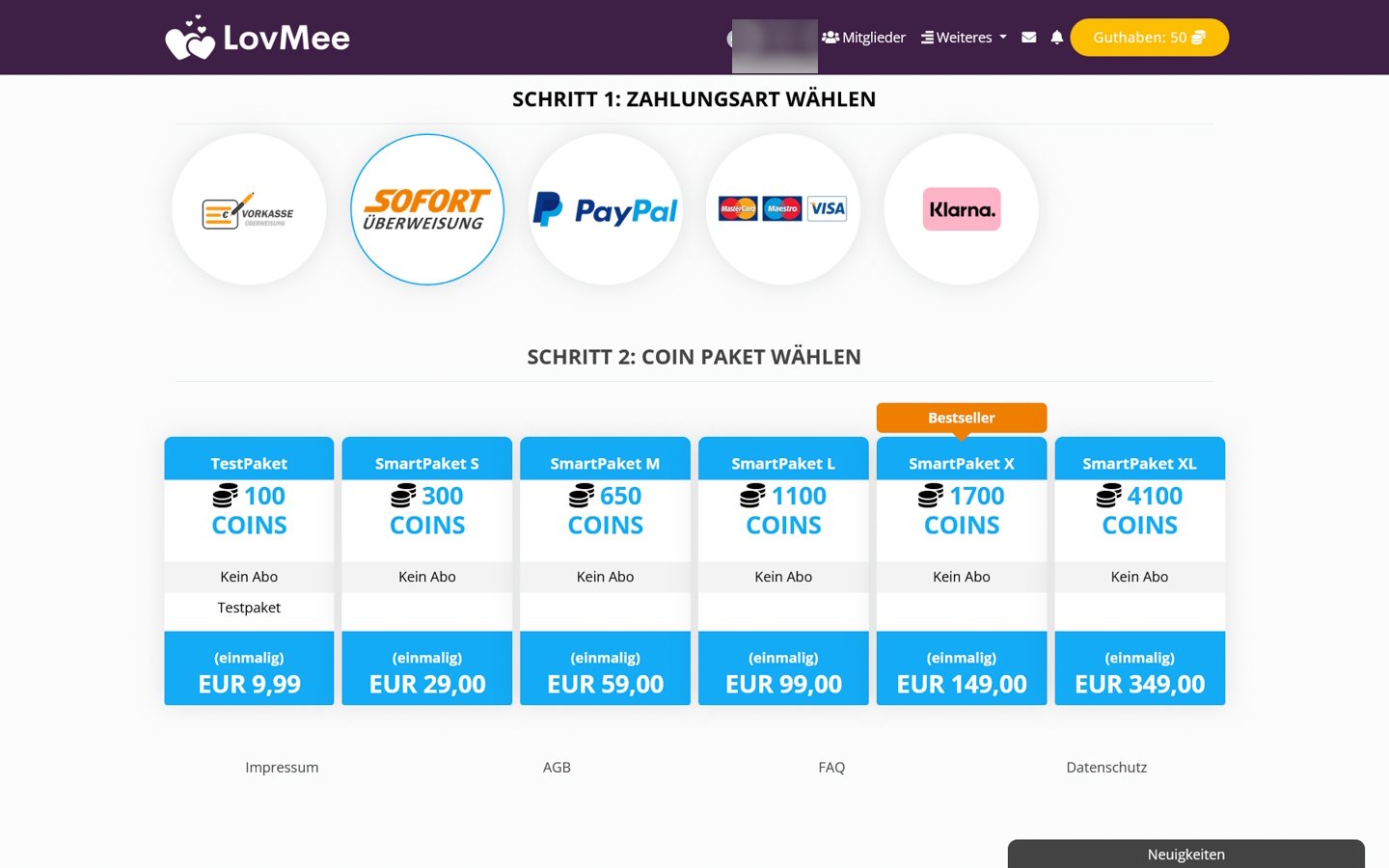This screenshot has width=1389, height=868.
Task: Pick the SmartPaket S 300 coins card
Action: [x=427, y=571]
